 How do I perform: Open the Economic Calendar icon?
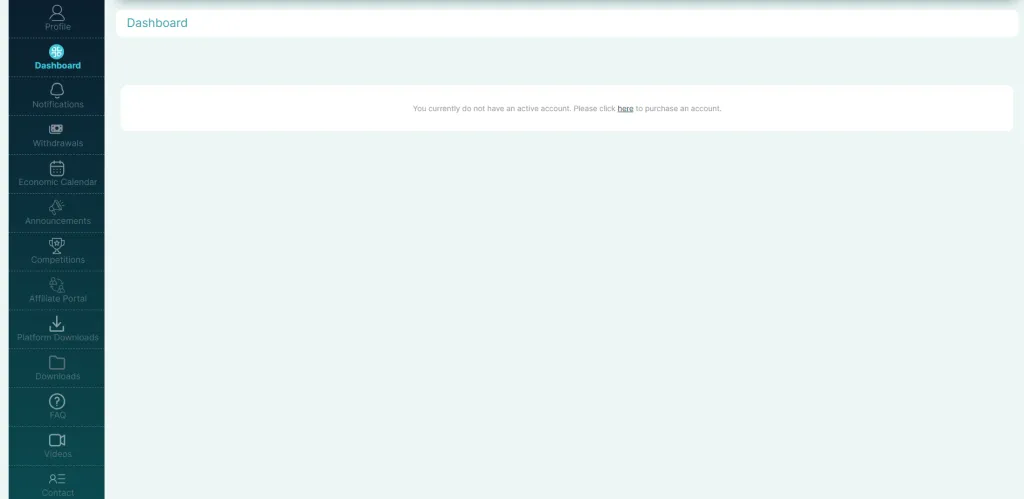tap(57, 168)
